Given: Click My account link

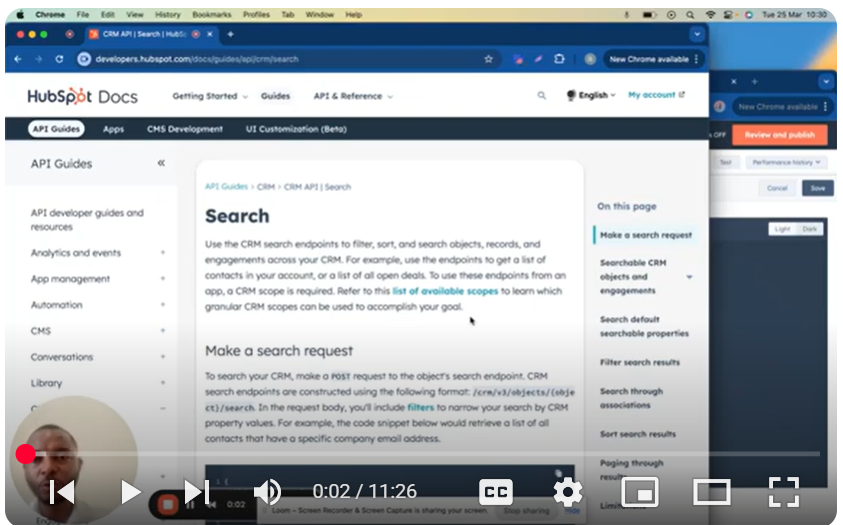Looking at the screenshot, I should coord(656,95).
